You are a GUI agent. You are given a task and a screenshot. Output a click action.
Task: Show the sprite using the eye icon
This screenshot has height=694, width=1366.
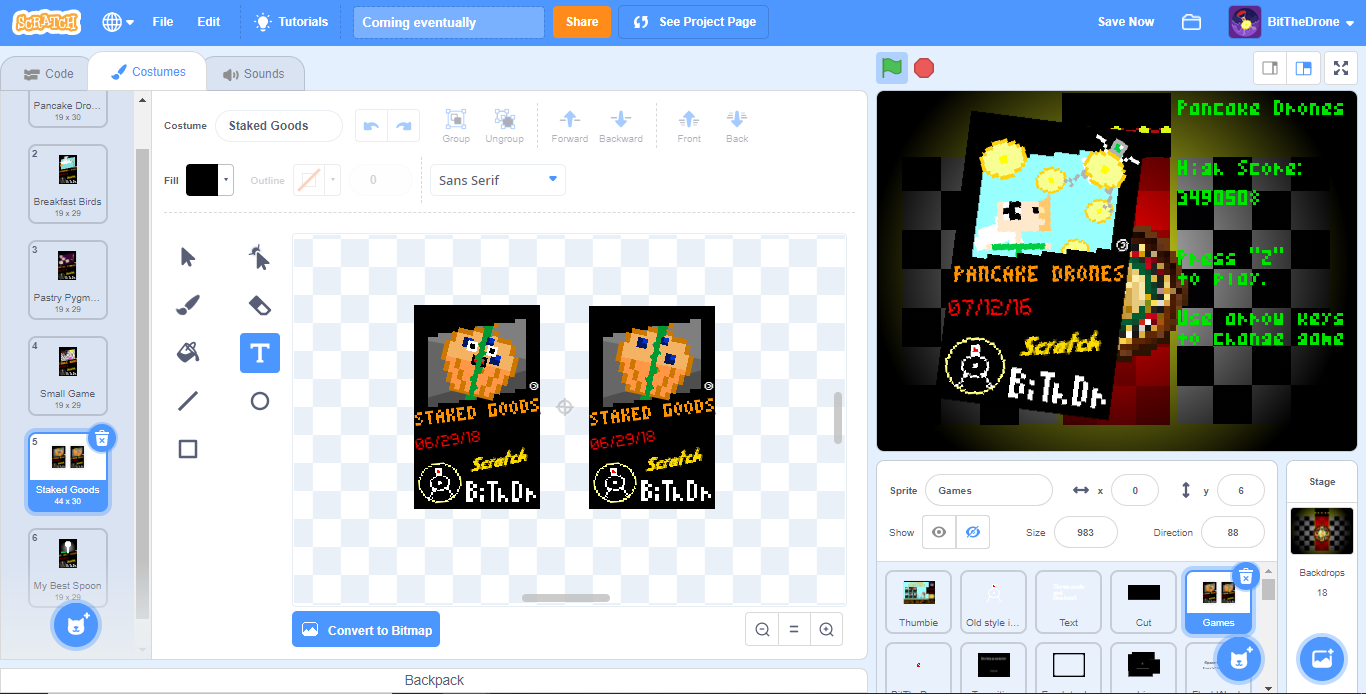pos(938,532)
